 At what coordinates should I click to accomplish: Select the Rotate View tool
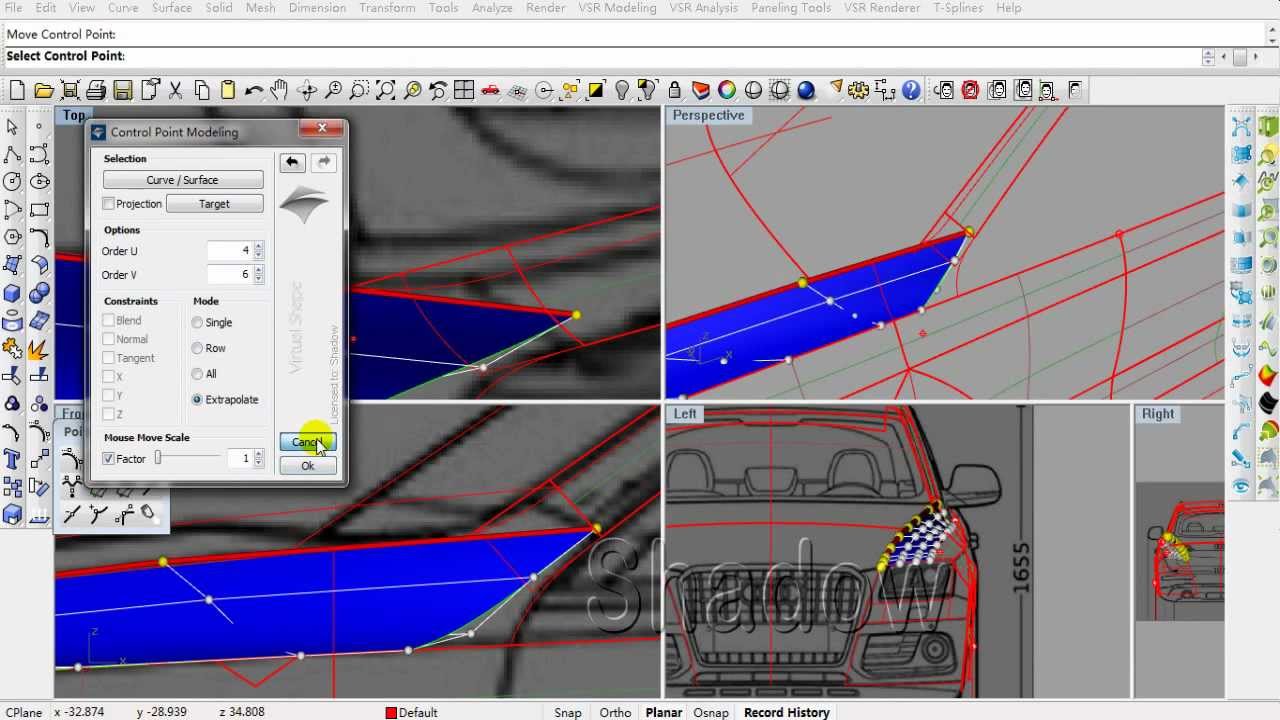coord(307,91)
